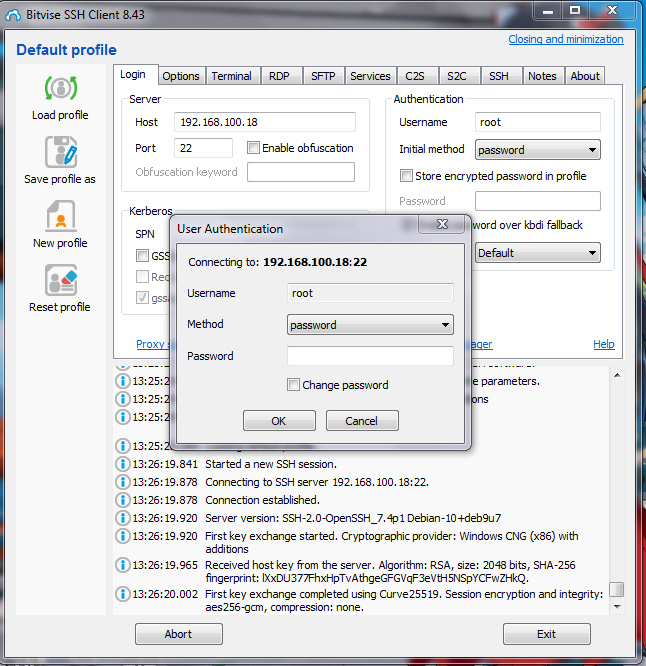Open the SFTP tab

(323, 76)
